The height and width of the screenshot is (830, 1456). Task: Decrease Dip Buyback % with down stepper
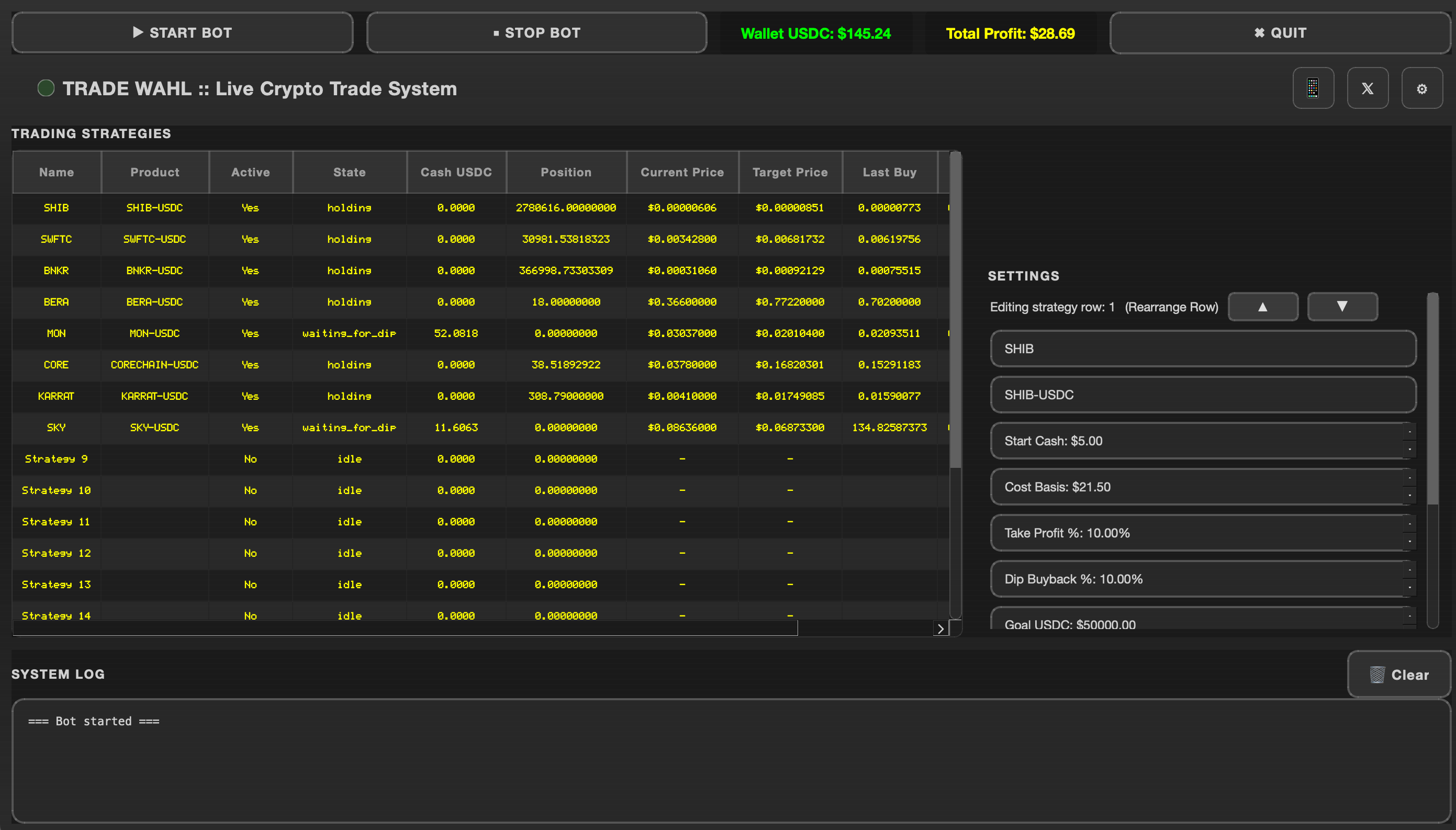[x=1409, y=587]
